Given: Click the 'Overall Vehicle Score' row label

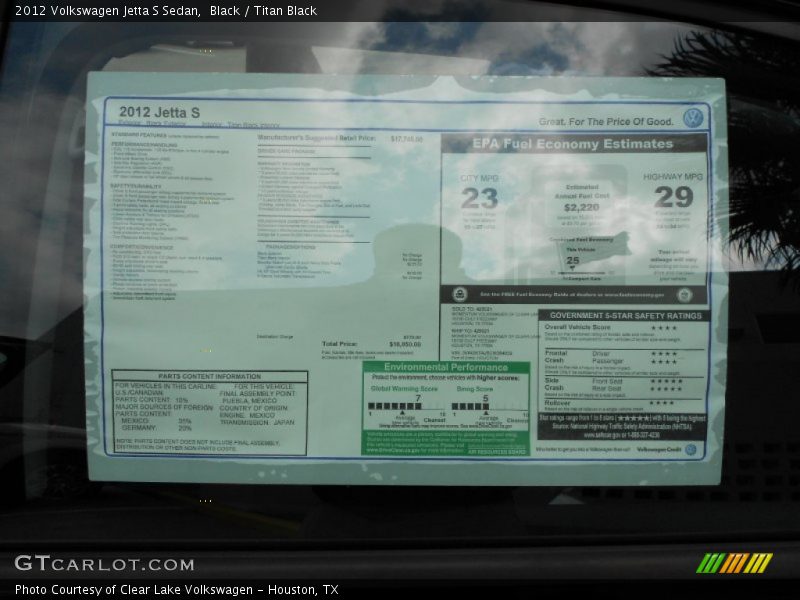Looking at the screenshot, I should [577, 327].
